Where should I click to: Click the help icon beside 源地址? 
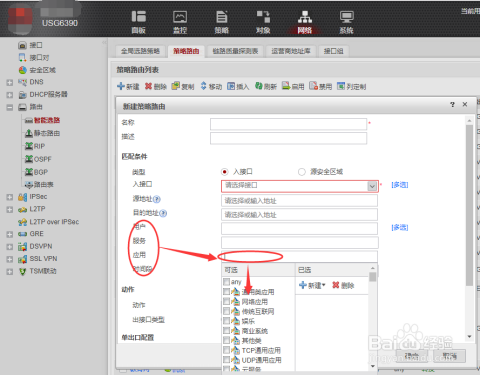point(157,199)
